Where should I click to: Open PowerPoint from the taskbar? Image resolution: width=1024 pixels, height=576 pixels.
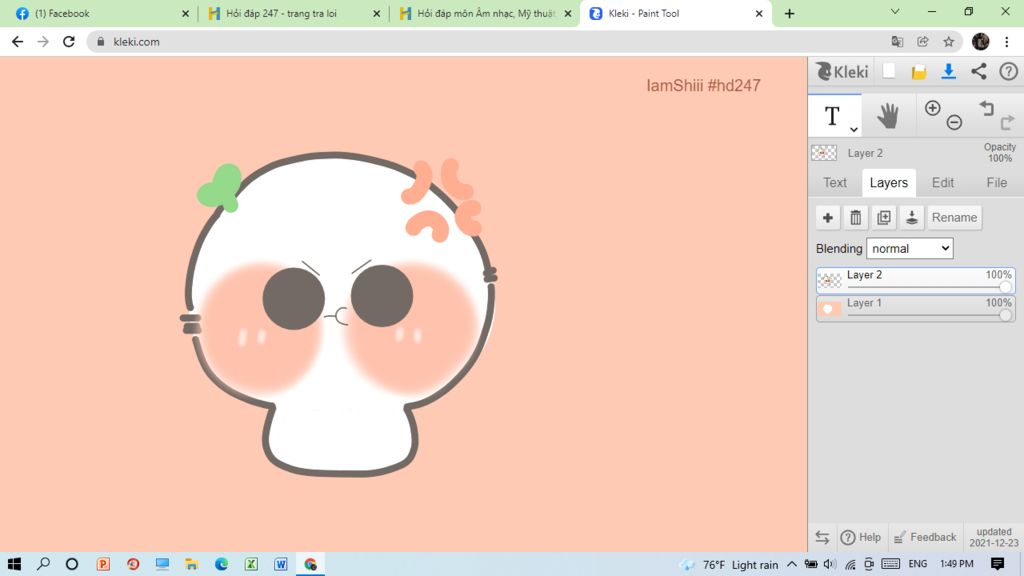(103, 564)
